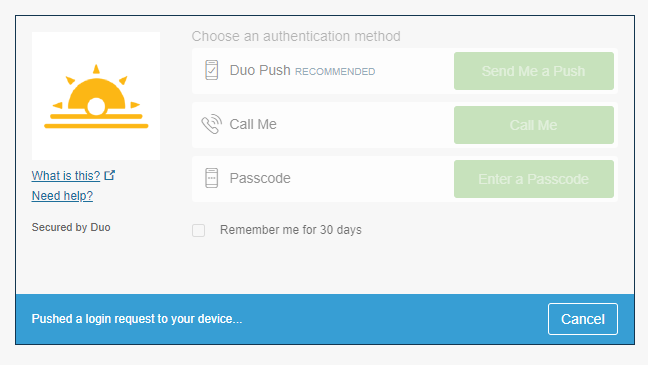Click the "Remember me for 30 days" label text

291,230
